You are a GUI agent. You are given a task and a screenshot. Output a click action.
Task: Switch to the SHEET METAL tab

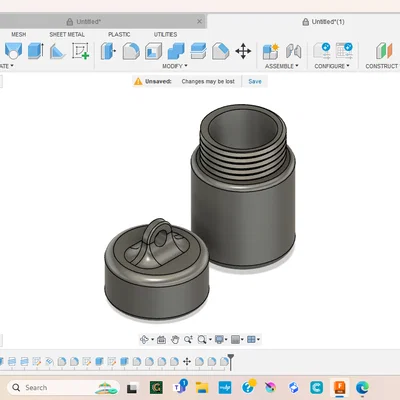click(67, 34)
